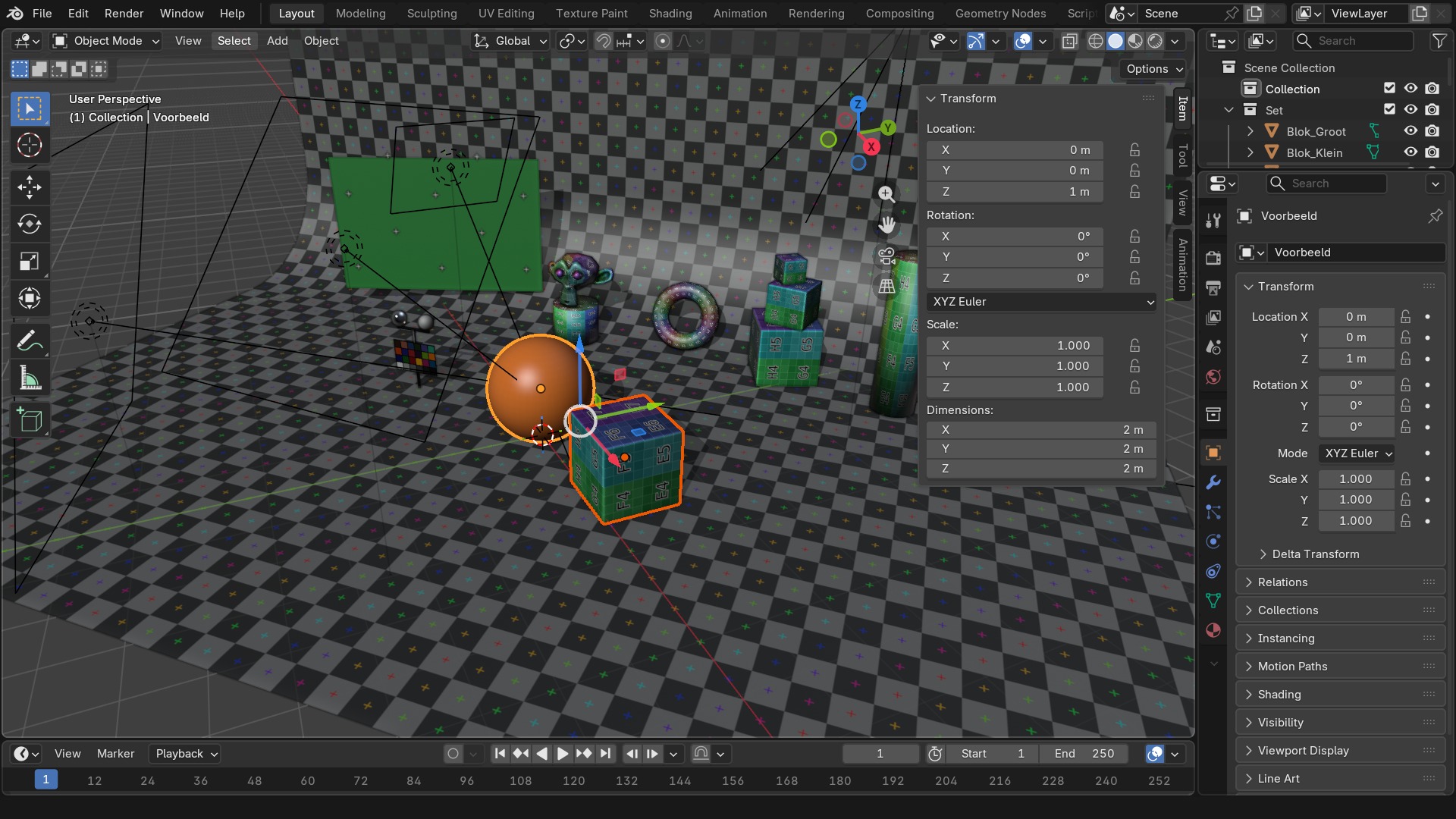Toggle camera view icon in viewport
Viewport: 1456px width, 819px height.
[x=886, y=256]
